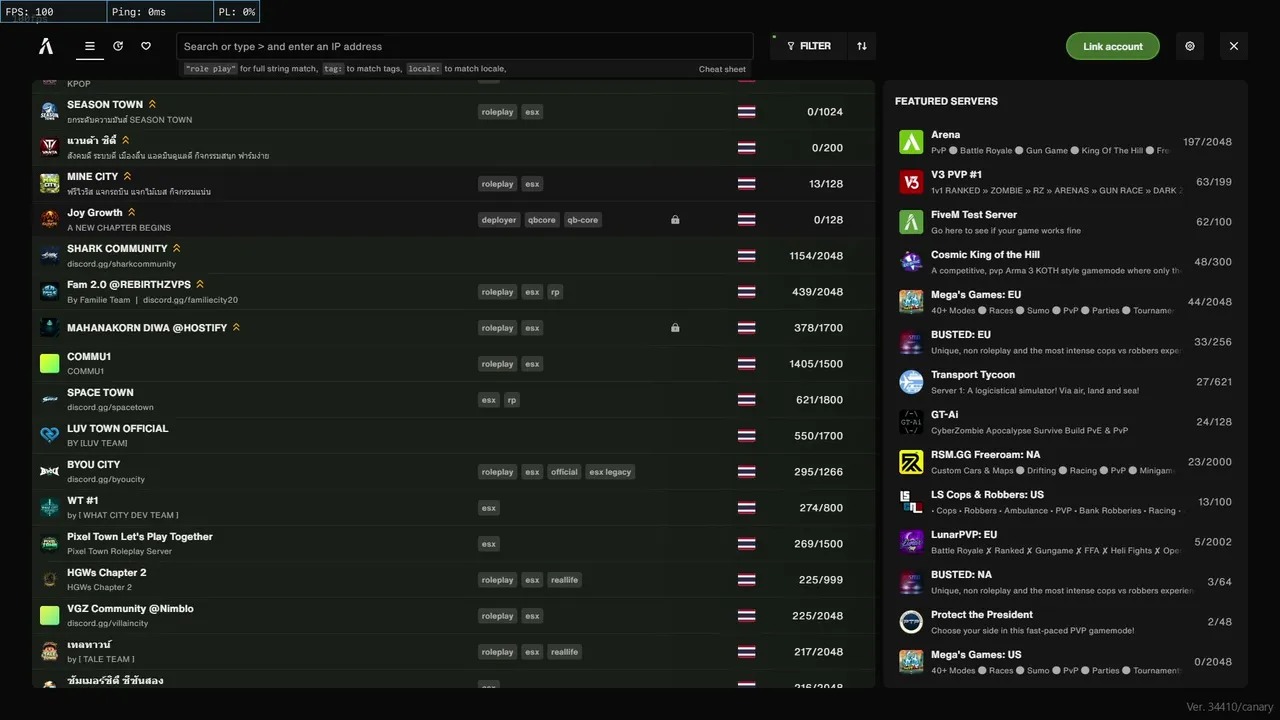Click the esx legacy tag on BYOU CITY
This screenshot has height=720, width=1280.
(610, 472)
